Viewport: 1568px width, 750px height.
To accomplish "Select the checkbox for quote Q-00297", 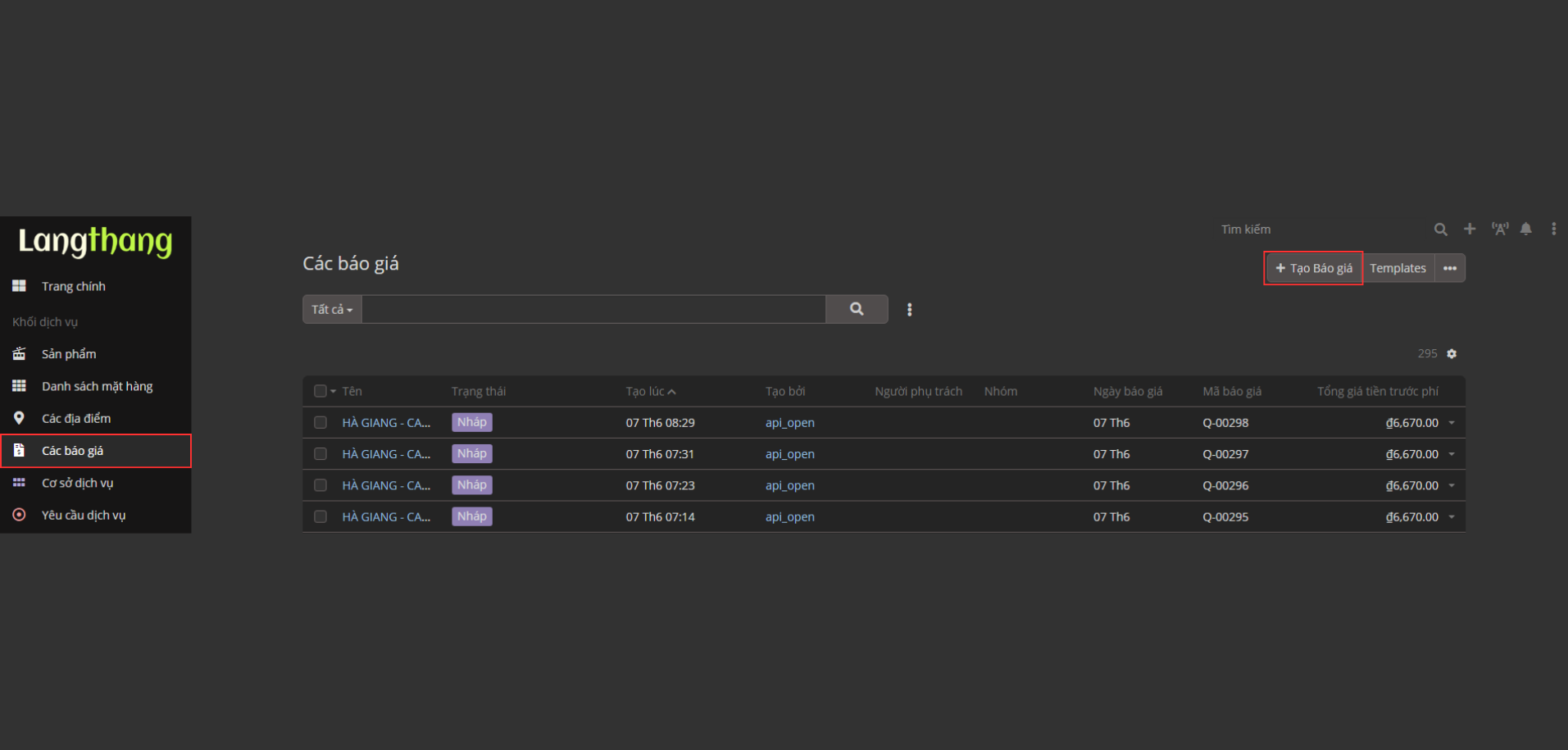I will point(320,454).
